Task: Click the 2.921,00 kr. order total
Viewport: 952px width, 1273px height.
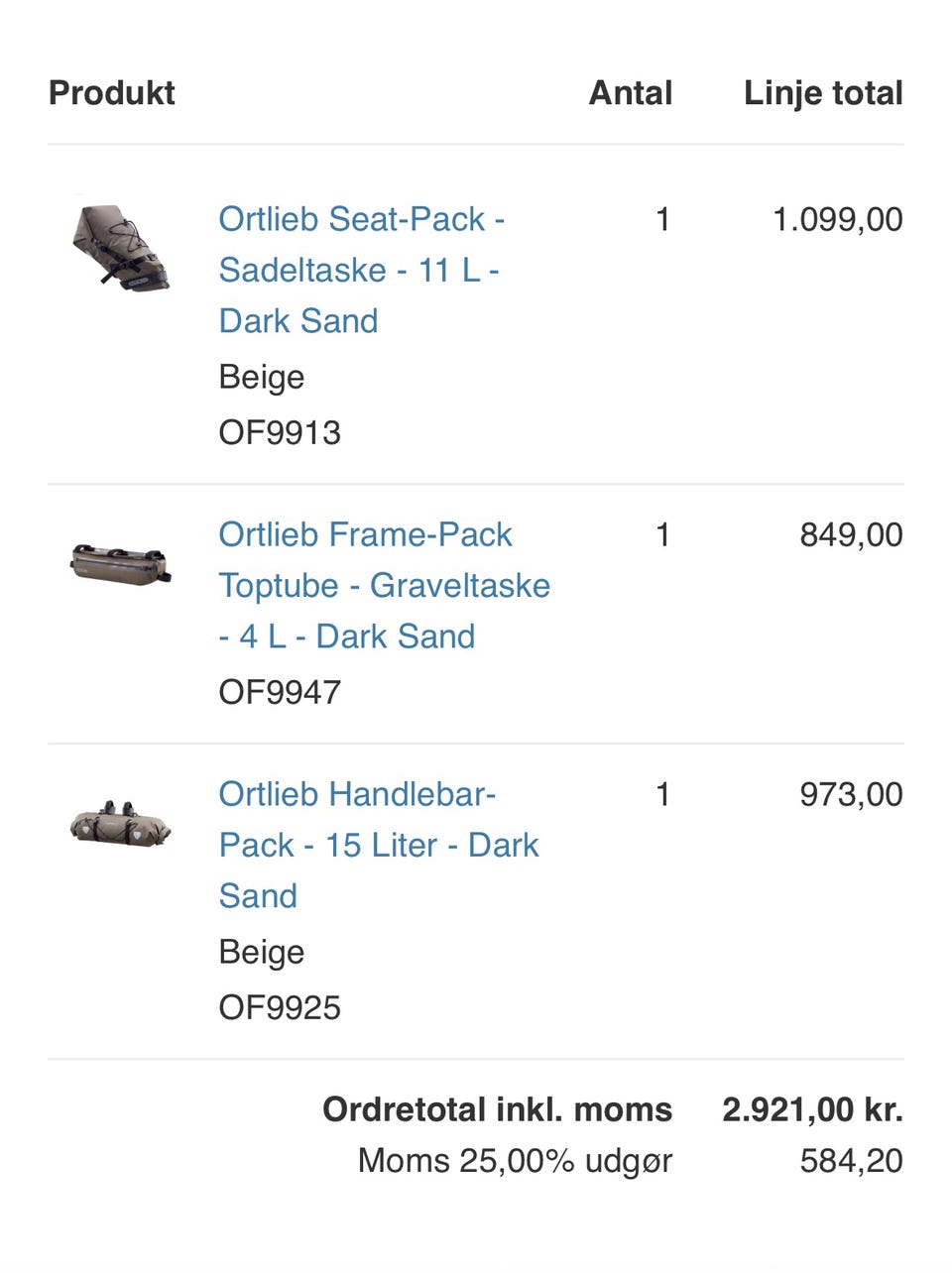Action: [812, 1109]
